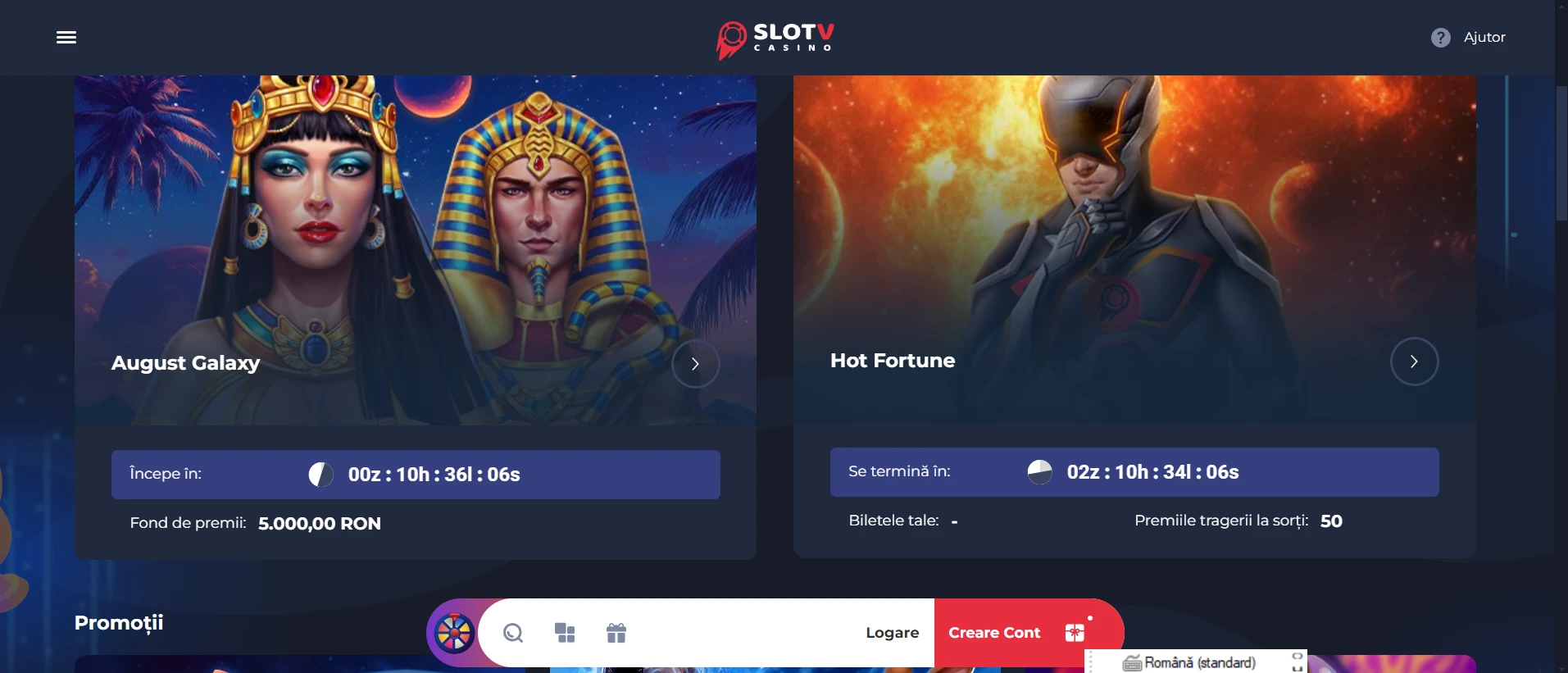Click the keyboard language icon

point(1132,663)
